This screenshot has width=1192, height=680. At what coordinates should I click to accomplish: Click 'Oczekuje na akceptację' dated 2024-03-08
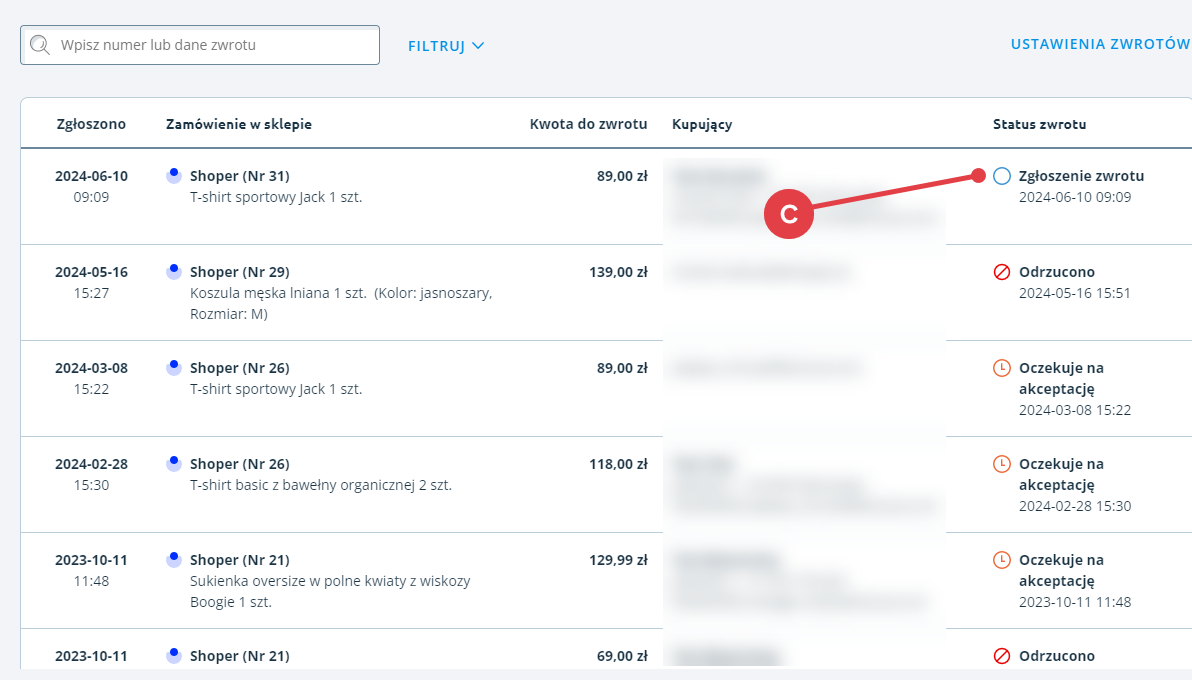pos(1061,378)
